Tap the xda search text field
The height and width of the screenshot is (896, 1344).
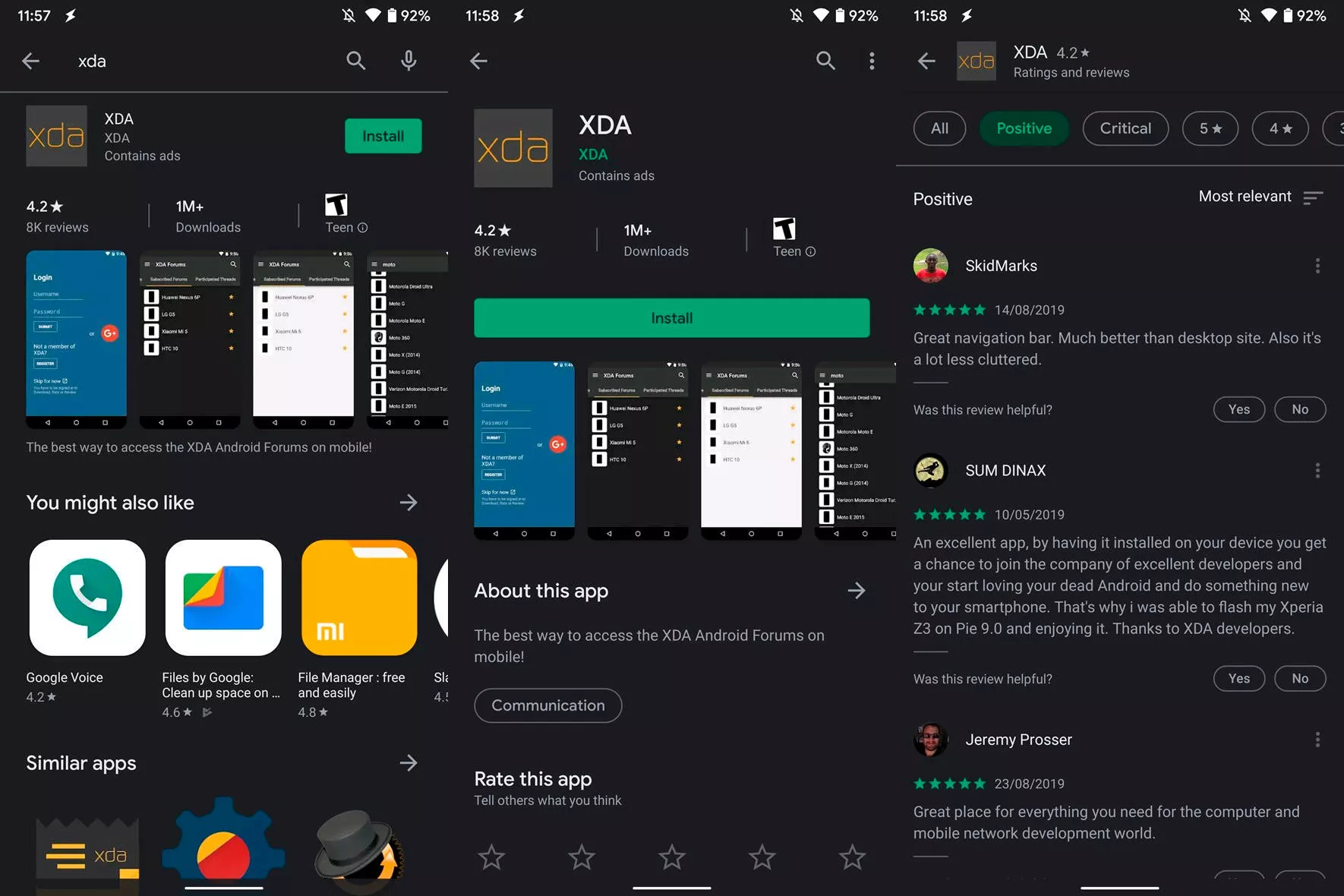pos(205,61)
